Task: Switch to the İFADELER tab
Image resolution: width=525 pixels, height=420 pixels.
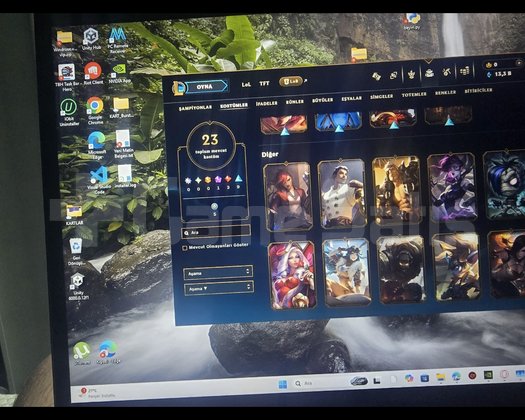Action: (267, 103)
